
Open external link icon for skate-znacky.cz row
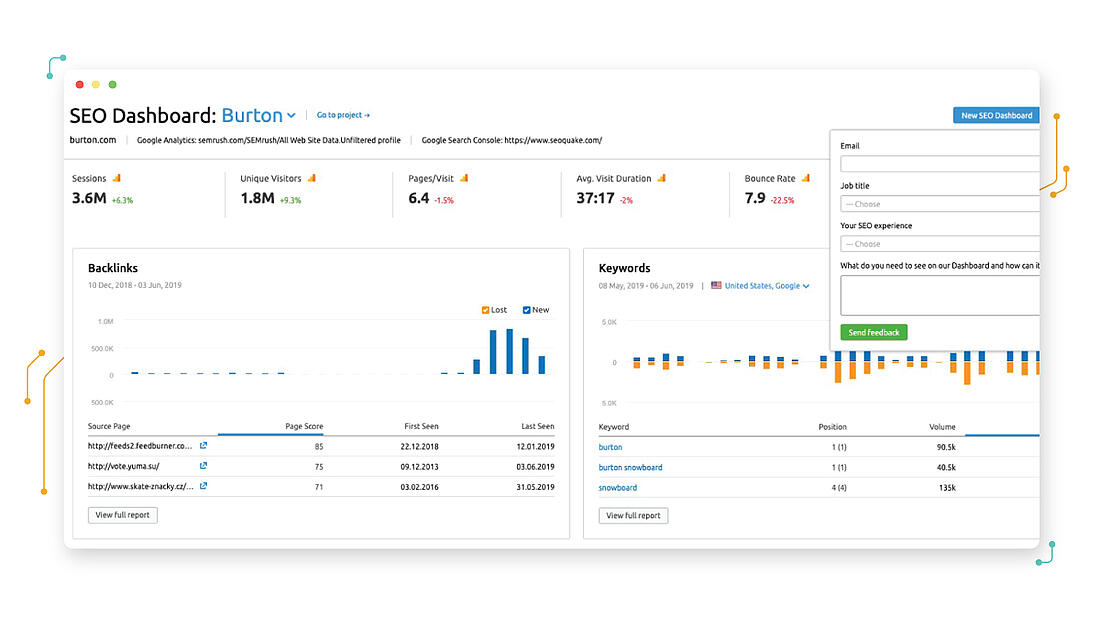click(x=203, y=486)
